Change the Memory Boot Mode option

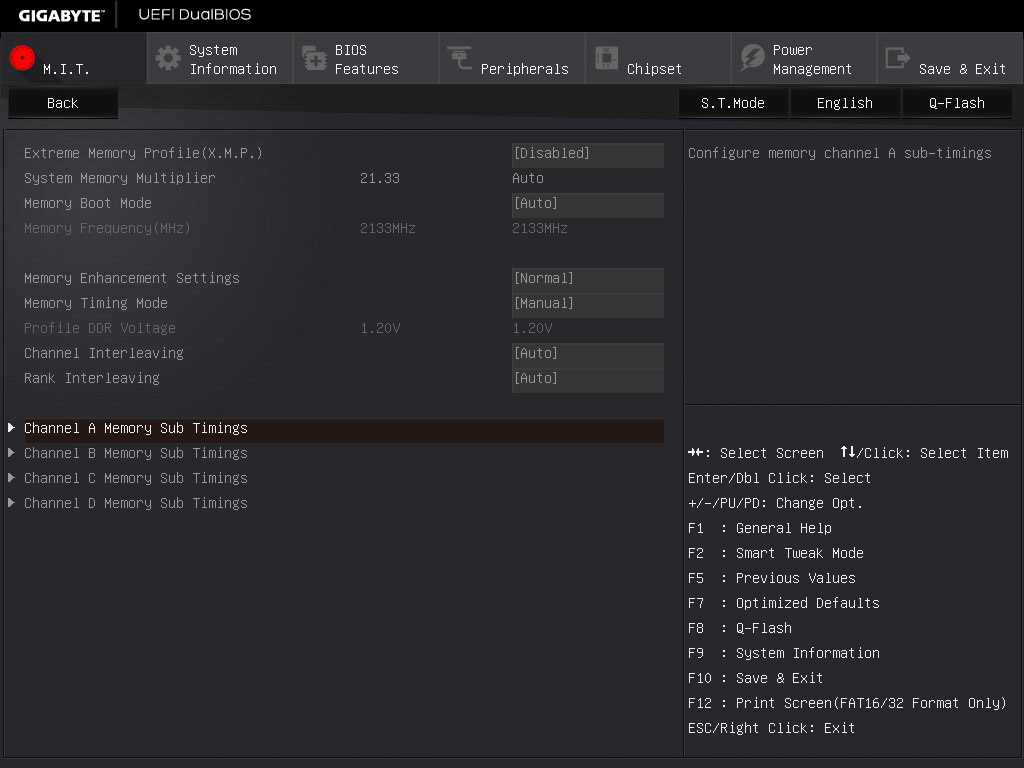point(587,204)
